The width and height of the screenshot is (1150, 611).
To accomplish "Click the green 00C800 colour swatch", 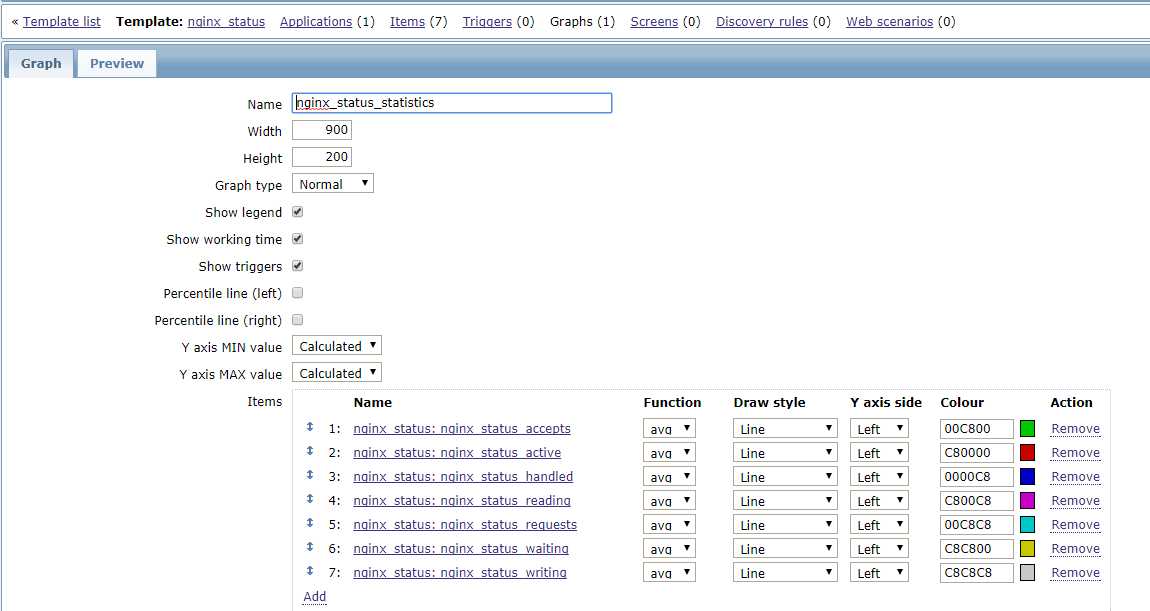I will coord(1028,428).
